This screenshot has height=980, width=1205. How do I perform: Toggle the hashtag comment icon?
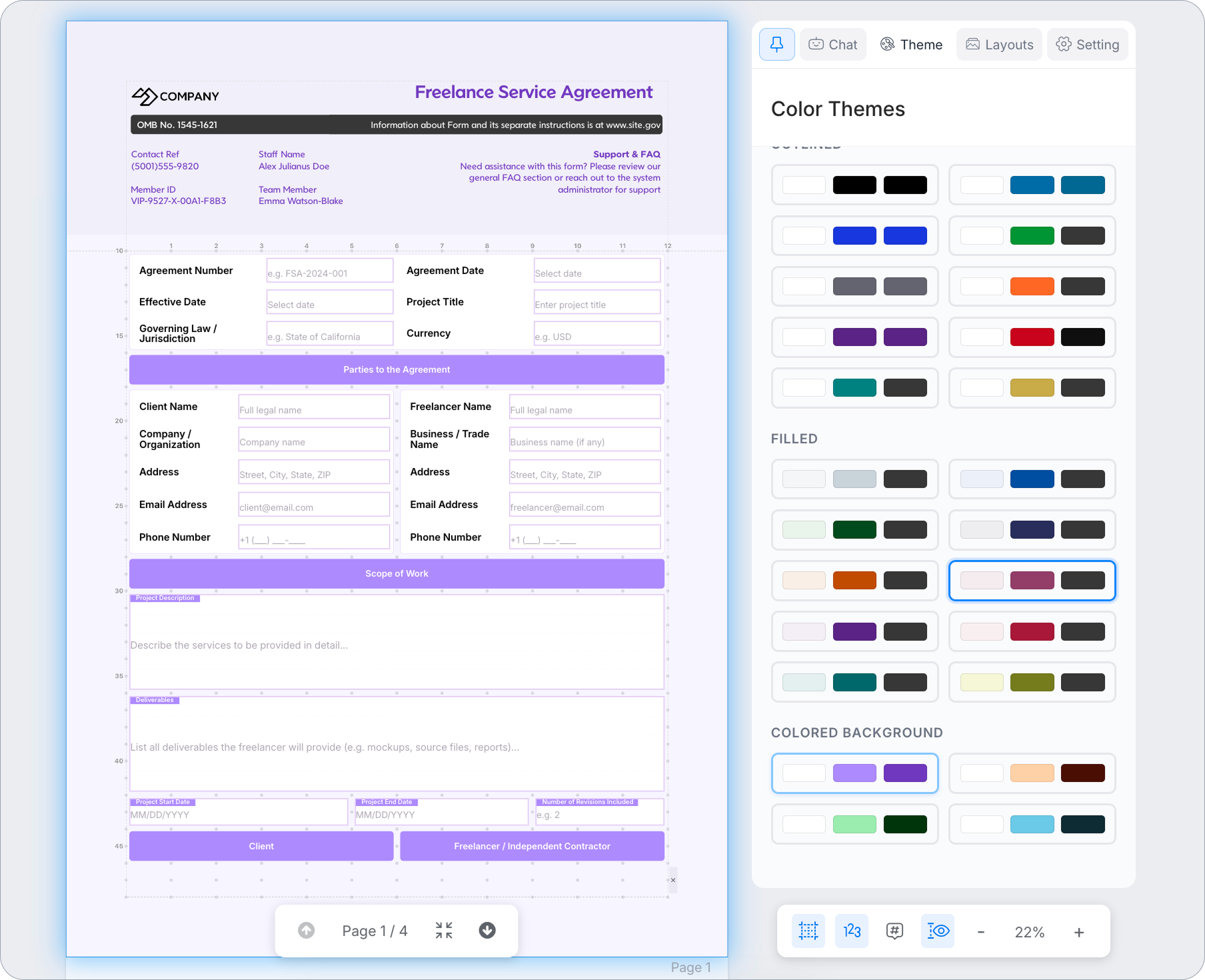click(894, 931)
